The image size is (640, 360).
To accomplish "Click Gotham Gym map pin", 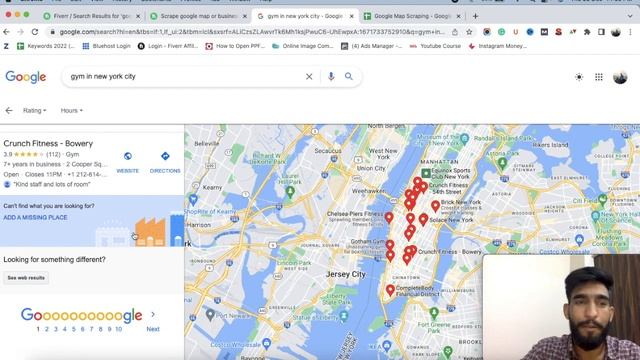I will [x=390, y=244].
